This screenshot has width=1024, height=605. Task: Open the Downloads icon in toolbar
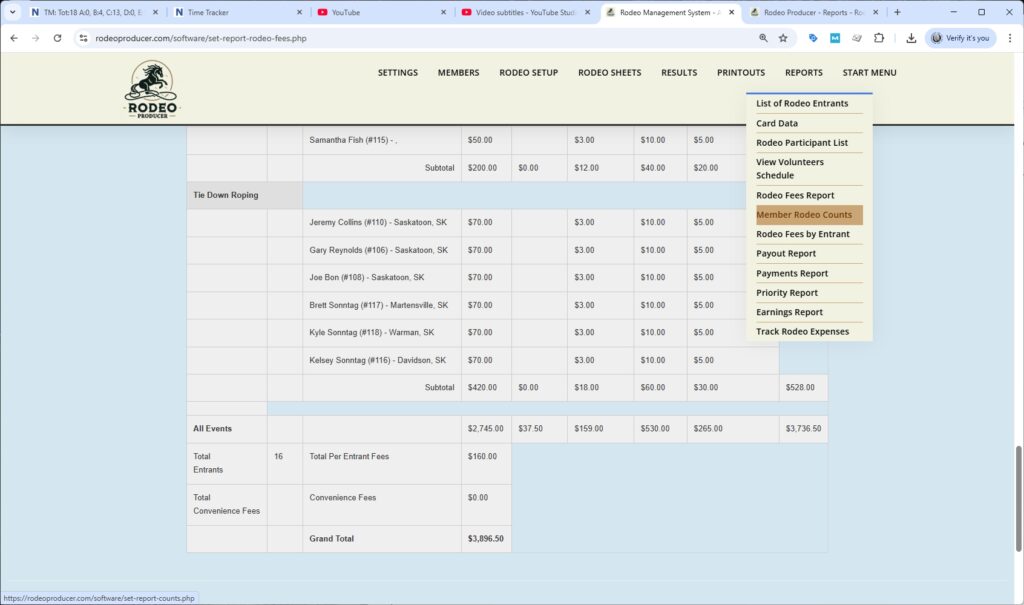911,37
